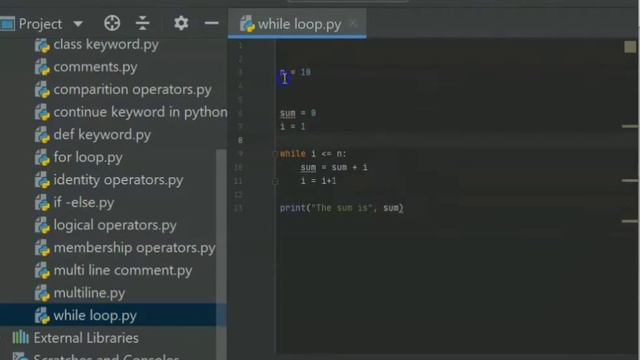Click the 'while i <= n:' line
The image size is (640, 360).
313,154
